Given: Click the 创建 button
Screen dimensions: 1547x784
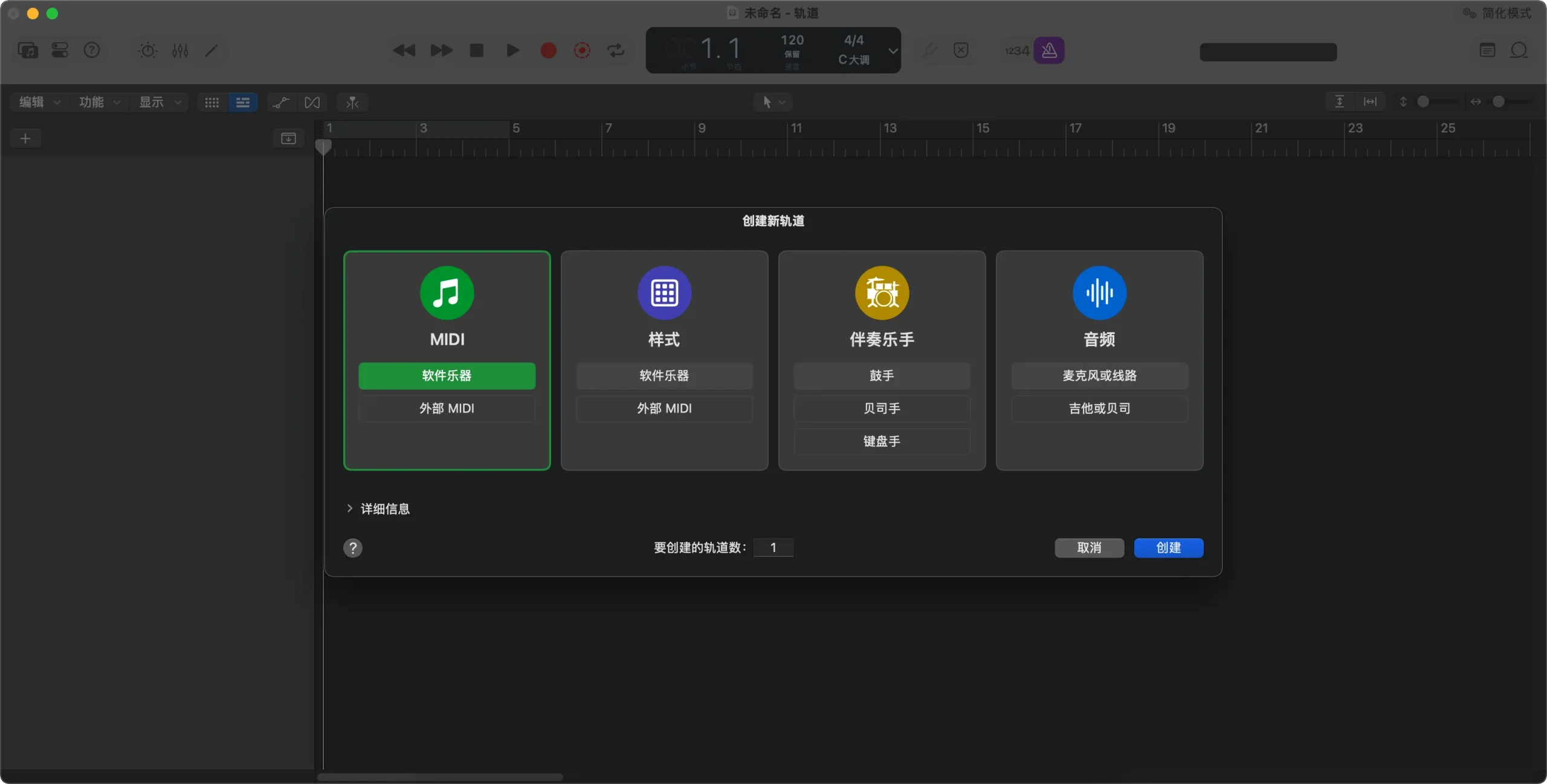Looking at the screenshot, I should pyautogui.click(x=1168, y=548).
